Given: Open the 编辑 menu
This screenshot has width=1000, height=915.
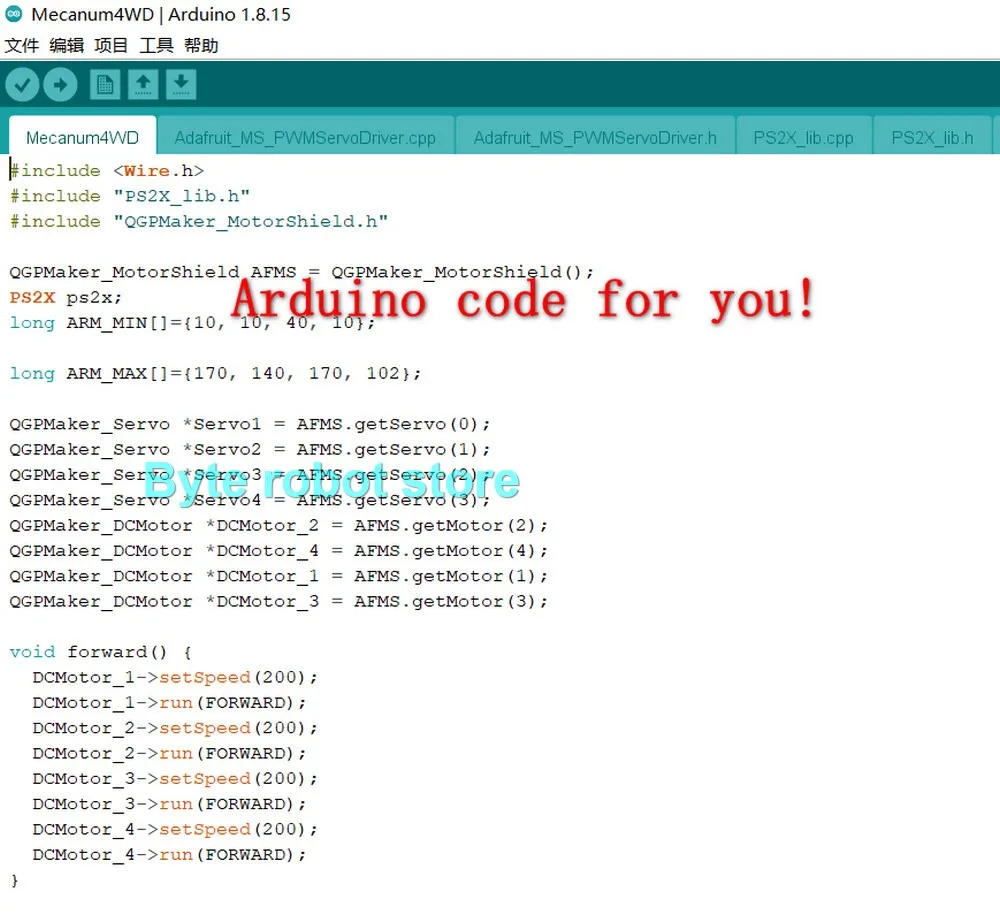Looking at the screenshot, I should coord(66,45).
